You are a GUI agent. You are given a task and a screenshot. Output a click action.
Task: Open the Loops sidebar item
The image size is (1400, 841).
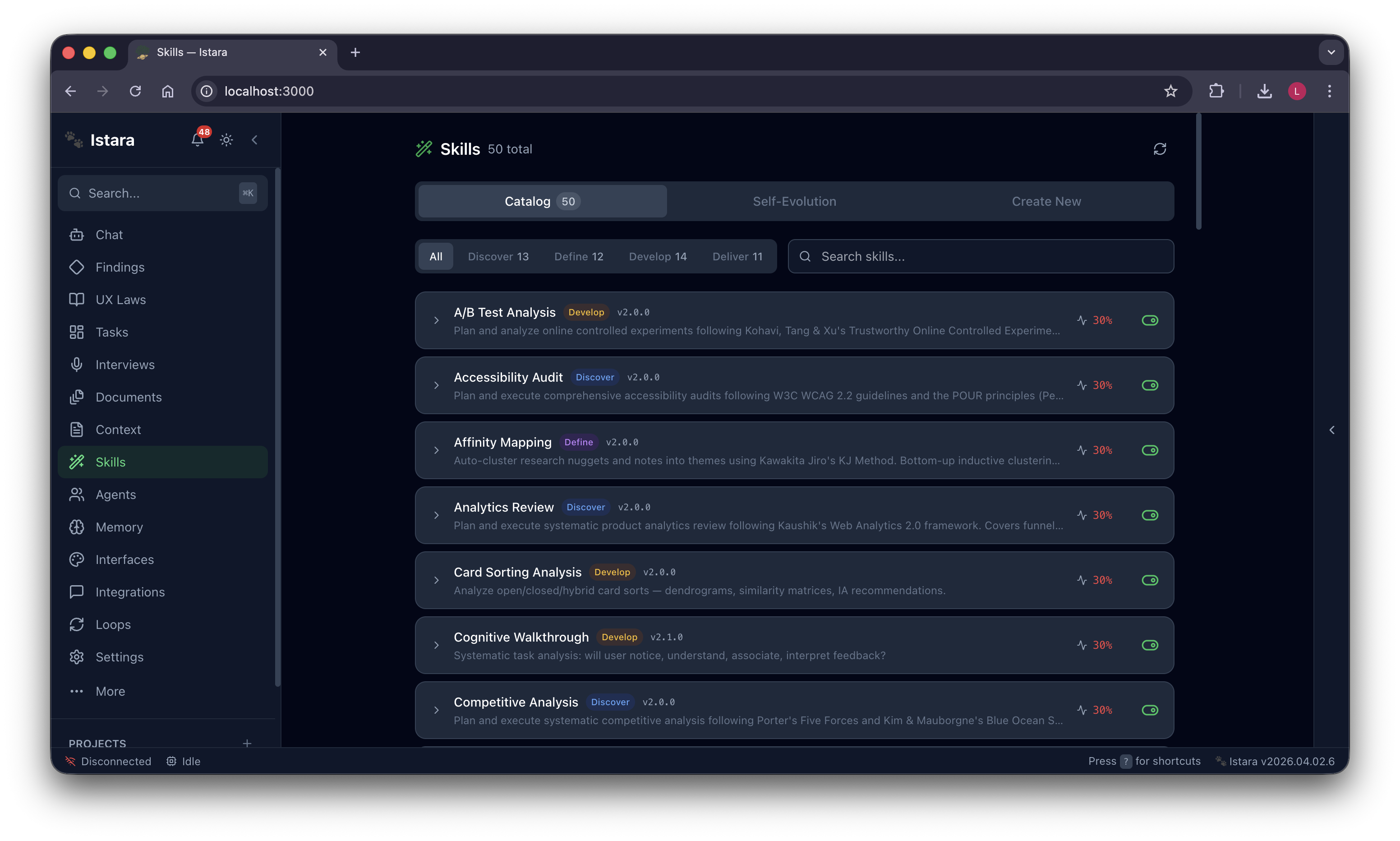113,624
